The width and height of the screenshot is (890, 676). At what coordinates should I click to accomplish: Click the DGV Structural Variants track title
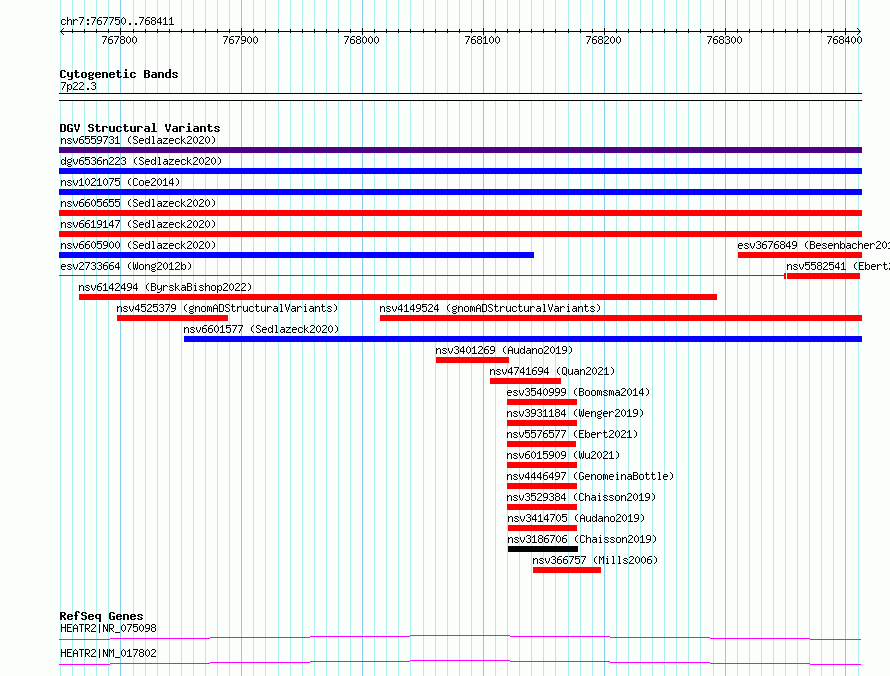140,128
